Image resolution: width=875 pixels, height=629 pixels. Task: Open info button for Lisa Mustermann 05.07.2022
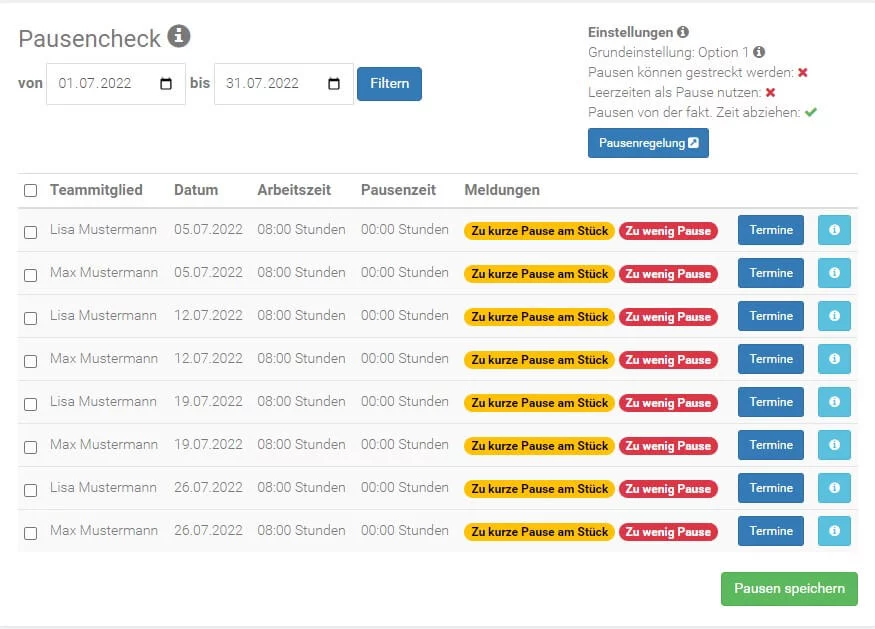click(x=834, y=230)
